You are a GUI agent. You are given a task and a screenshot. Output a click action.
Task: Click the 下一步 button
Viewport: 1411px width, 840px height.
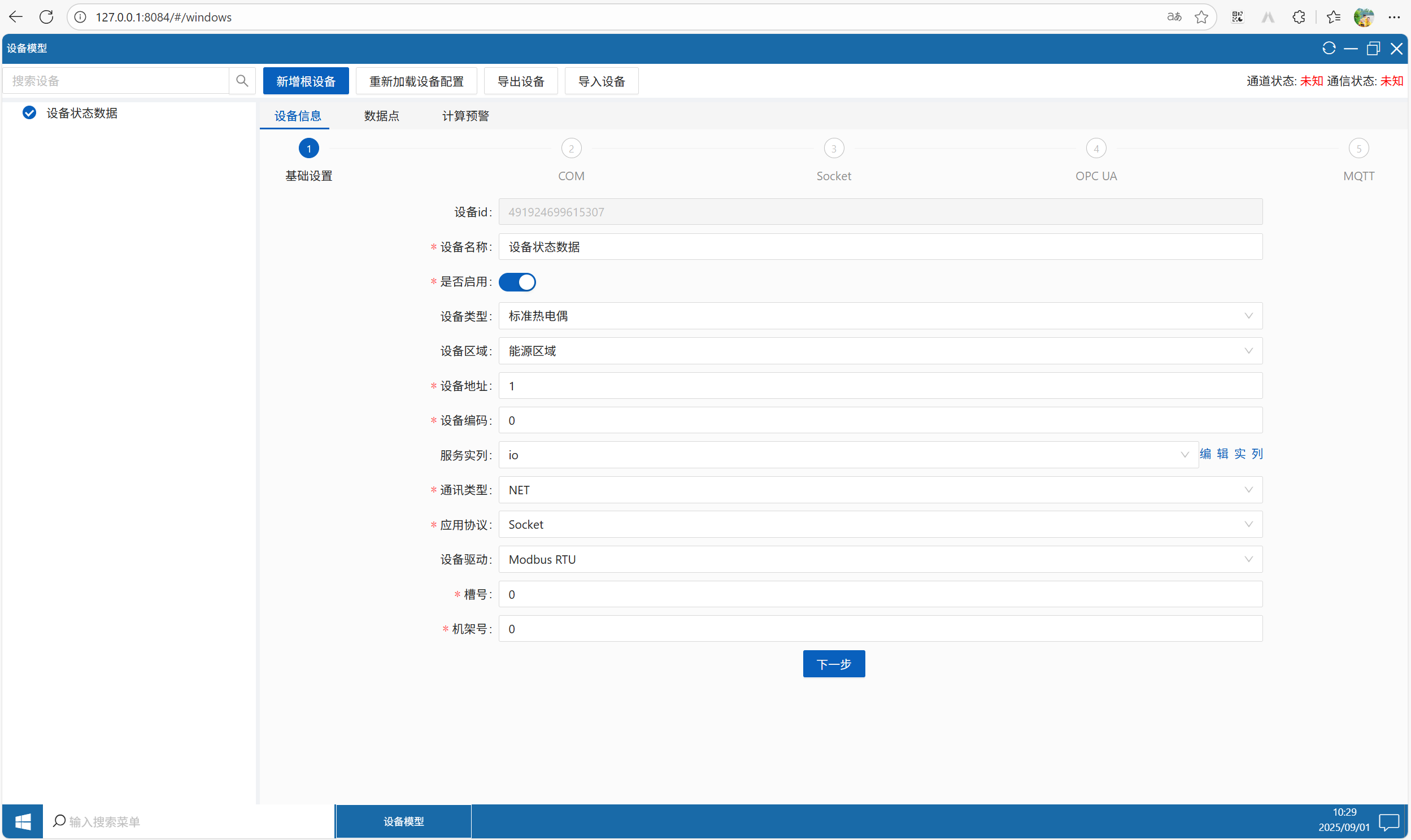click(x=833, y=663)
